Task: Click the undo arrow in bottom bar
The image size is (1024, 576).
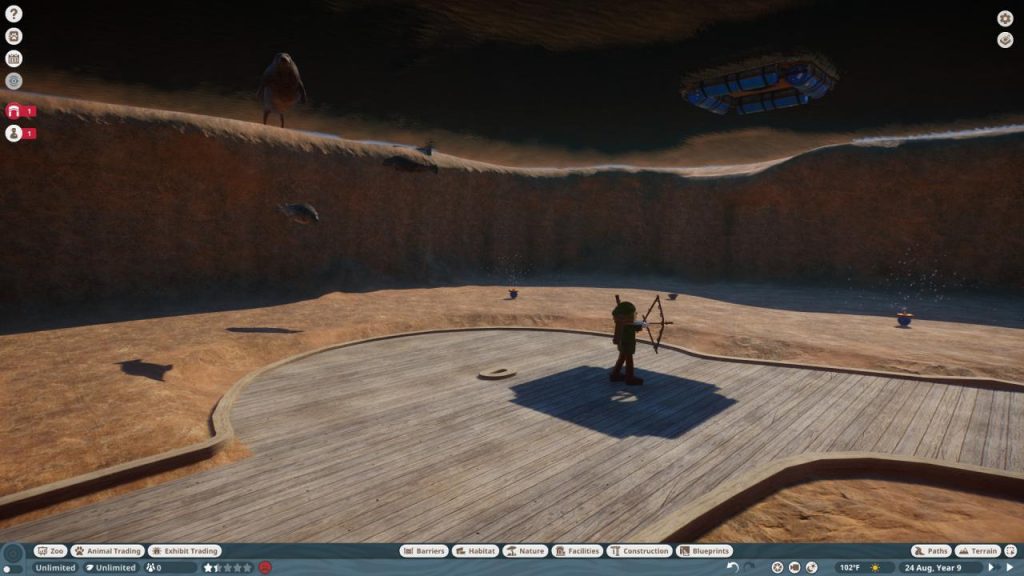Action: pos(733,568)
